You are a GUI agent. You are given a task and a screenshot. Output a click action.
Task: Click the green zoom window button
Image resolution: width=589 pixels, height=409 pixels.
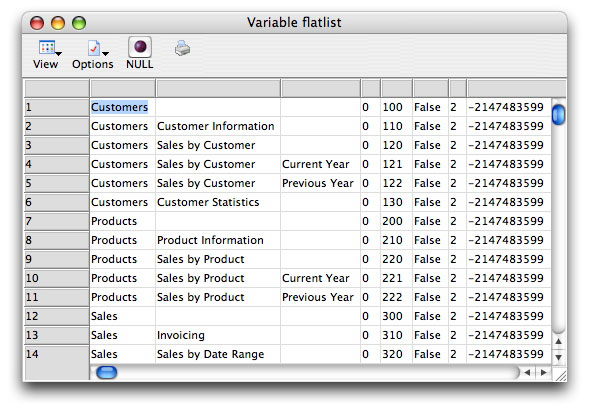click(79, 23)
